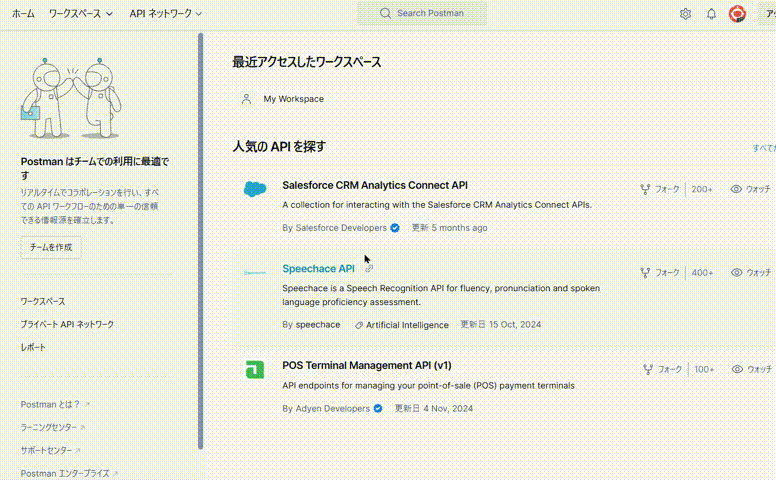The height and width of the screenshot is (480, 776).
Task: Click 更新日 15 Oct, 2024 text
Action: (501, 325)
